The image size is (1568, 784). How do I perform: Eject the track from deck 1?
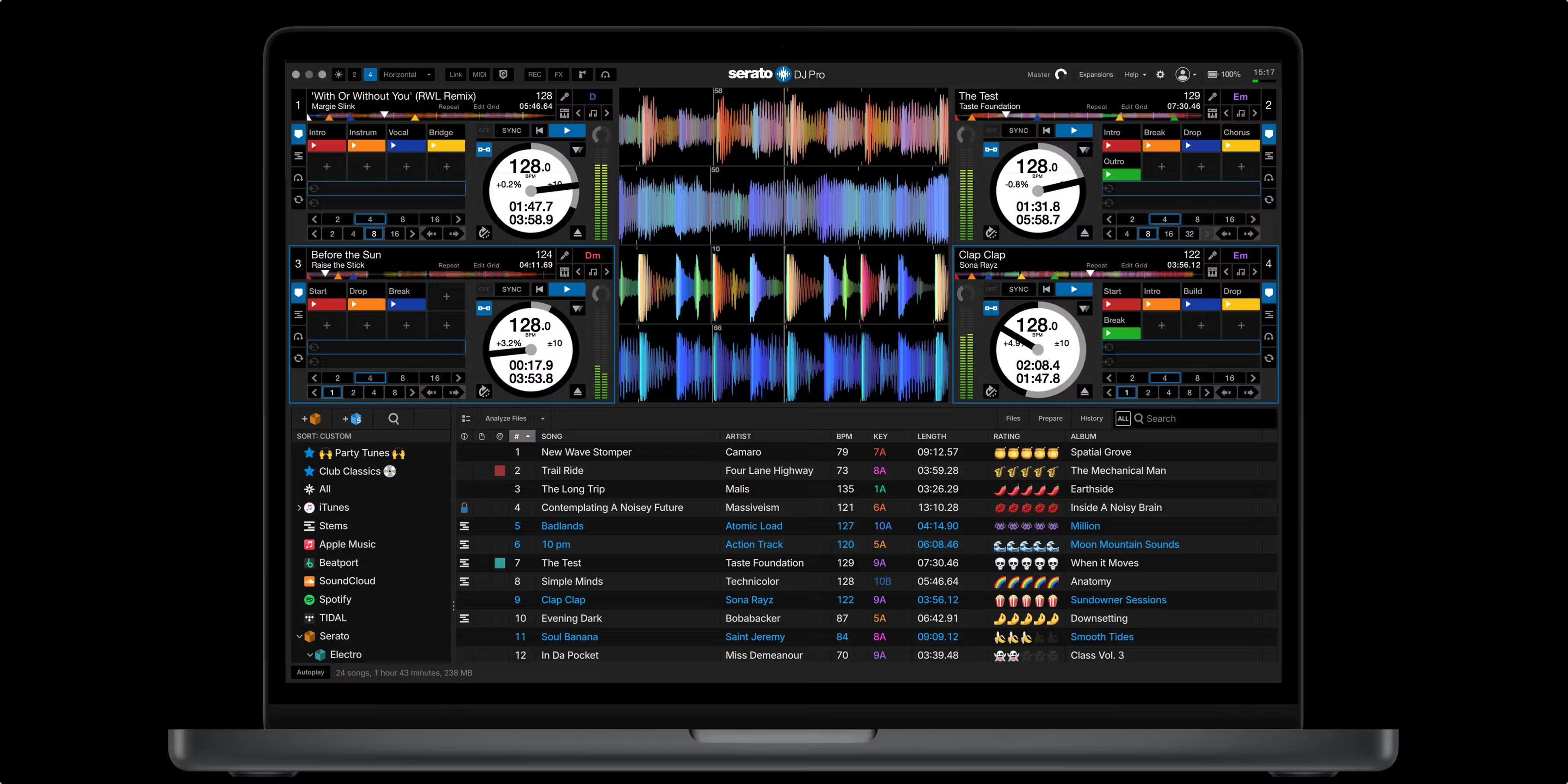[578, 233]
